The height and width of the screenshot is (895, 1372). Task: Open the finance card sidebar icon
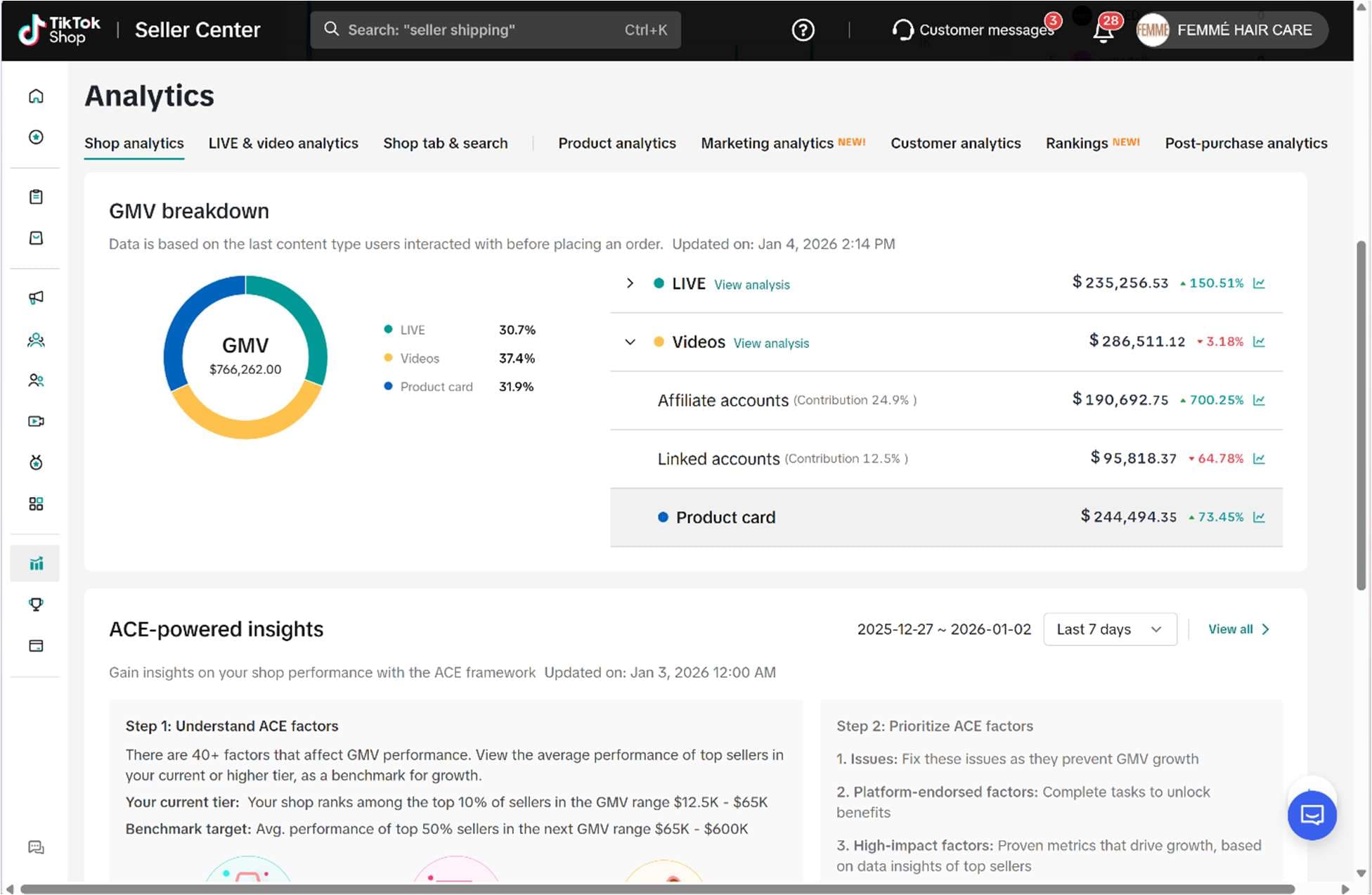(36, 646)
